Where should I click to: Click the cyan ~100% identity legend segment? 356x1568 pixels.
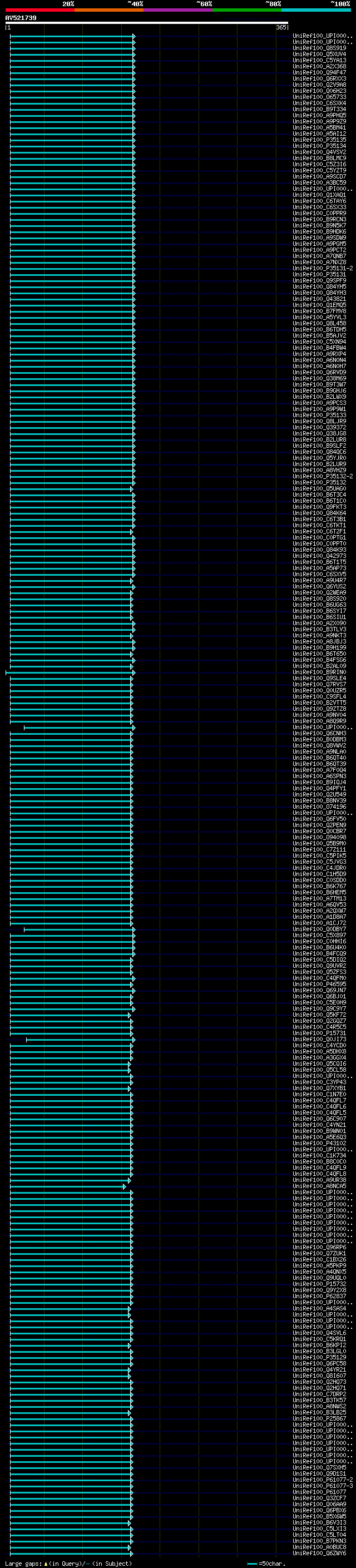point(316,10)
